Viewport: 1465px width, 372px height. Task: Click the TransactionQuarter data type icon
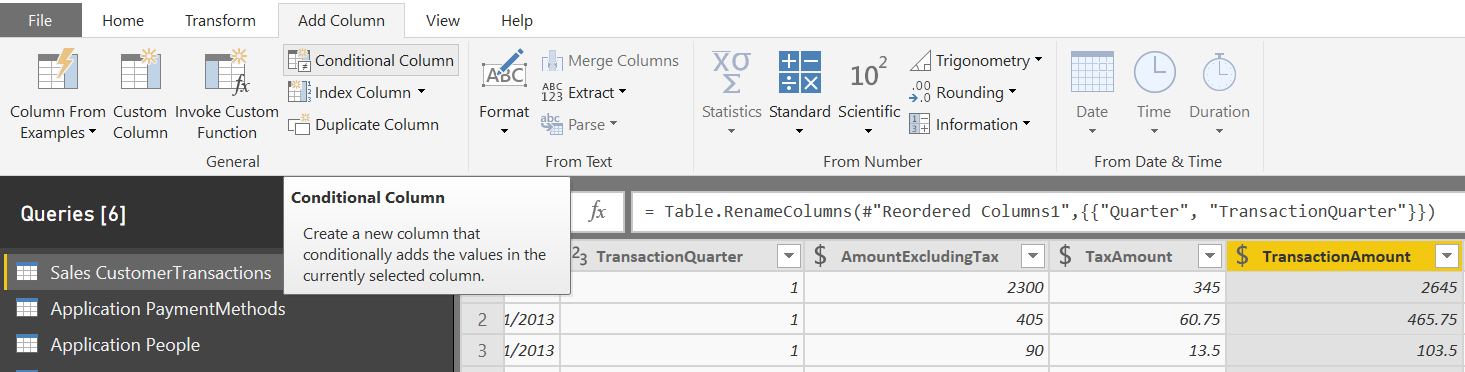coord(579,256)
